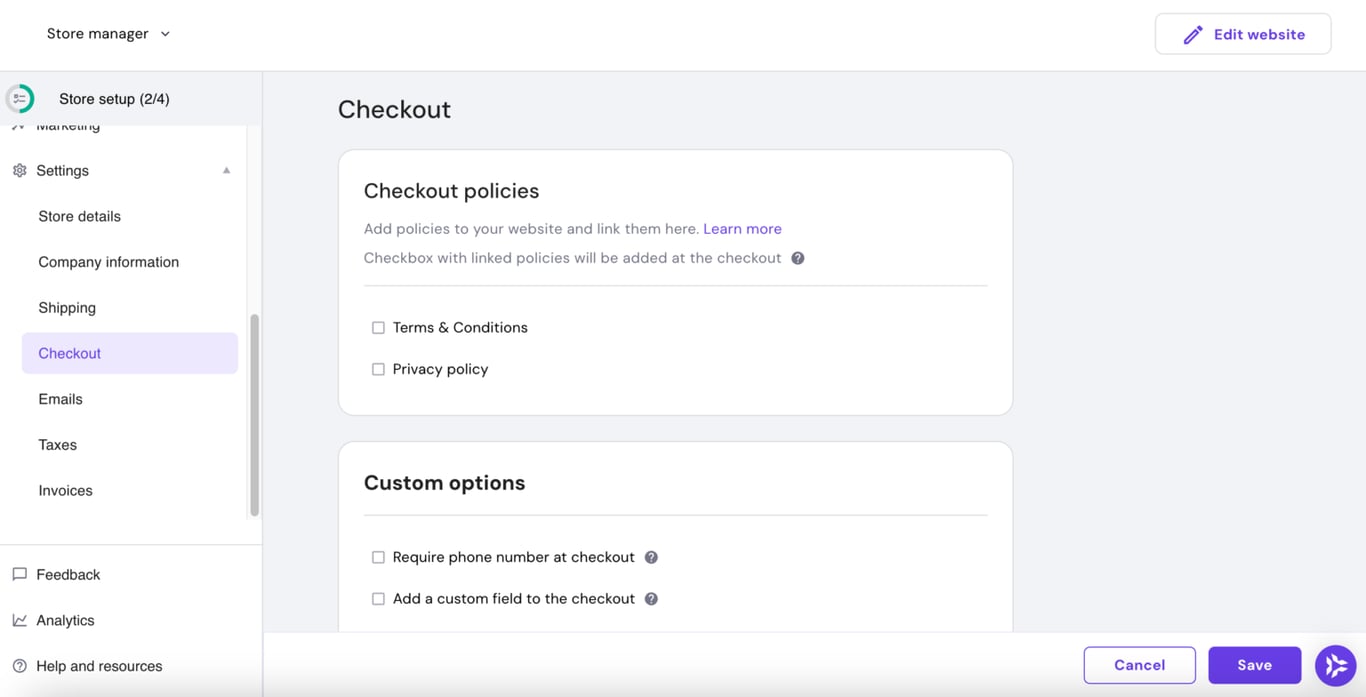The image size is (1366, 697).
Task: Open the purple chat assistant icon
Action: (x=1335, y=664)
